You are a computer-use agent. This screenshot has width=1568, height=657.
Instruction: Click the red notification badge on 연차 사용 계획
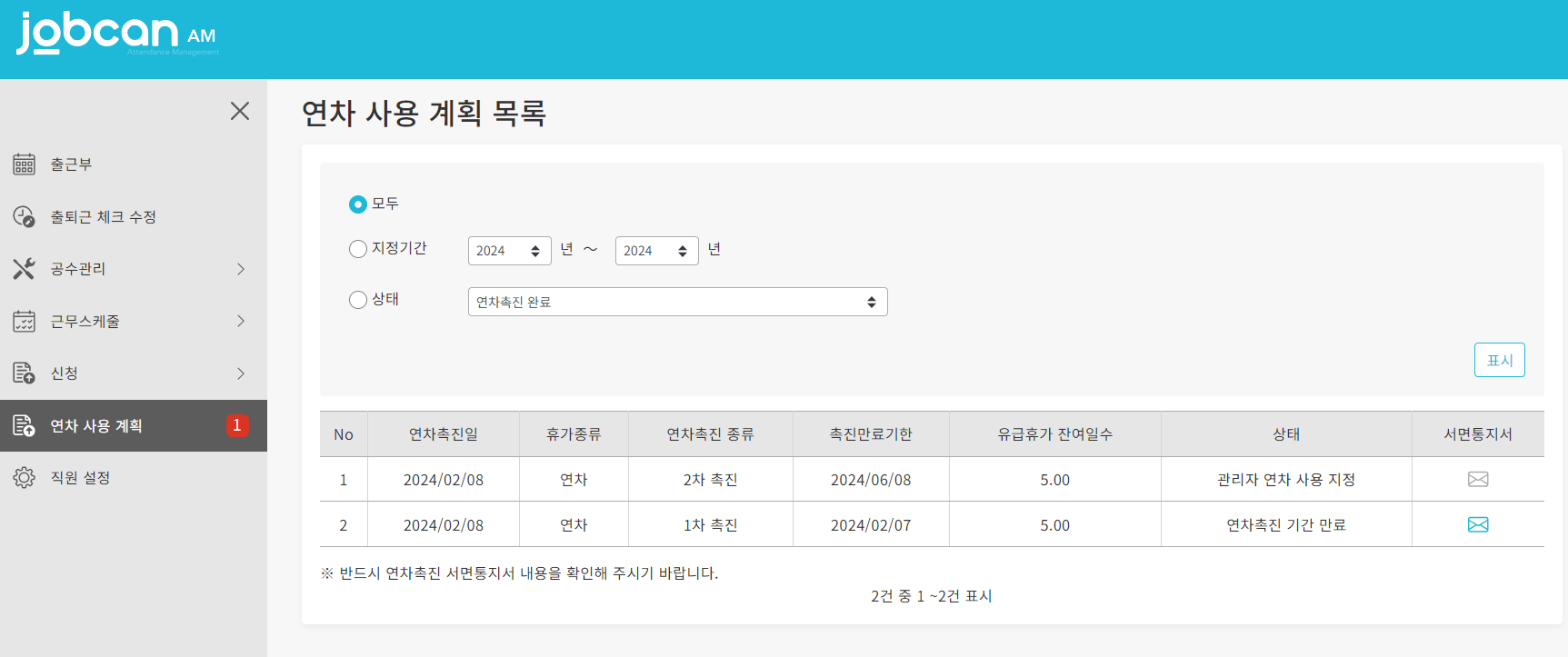click(237, 425)
